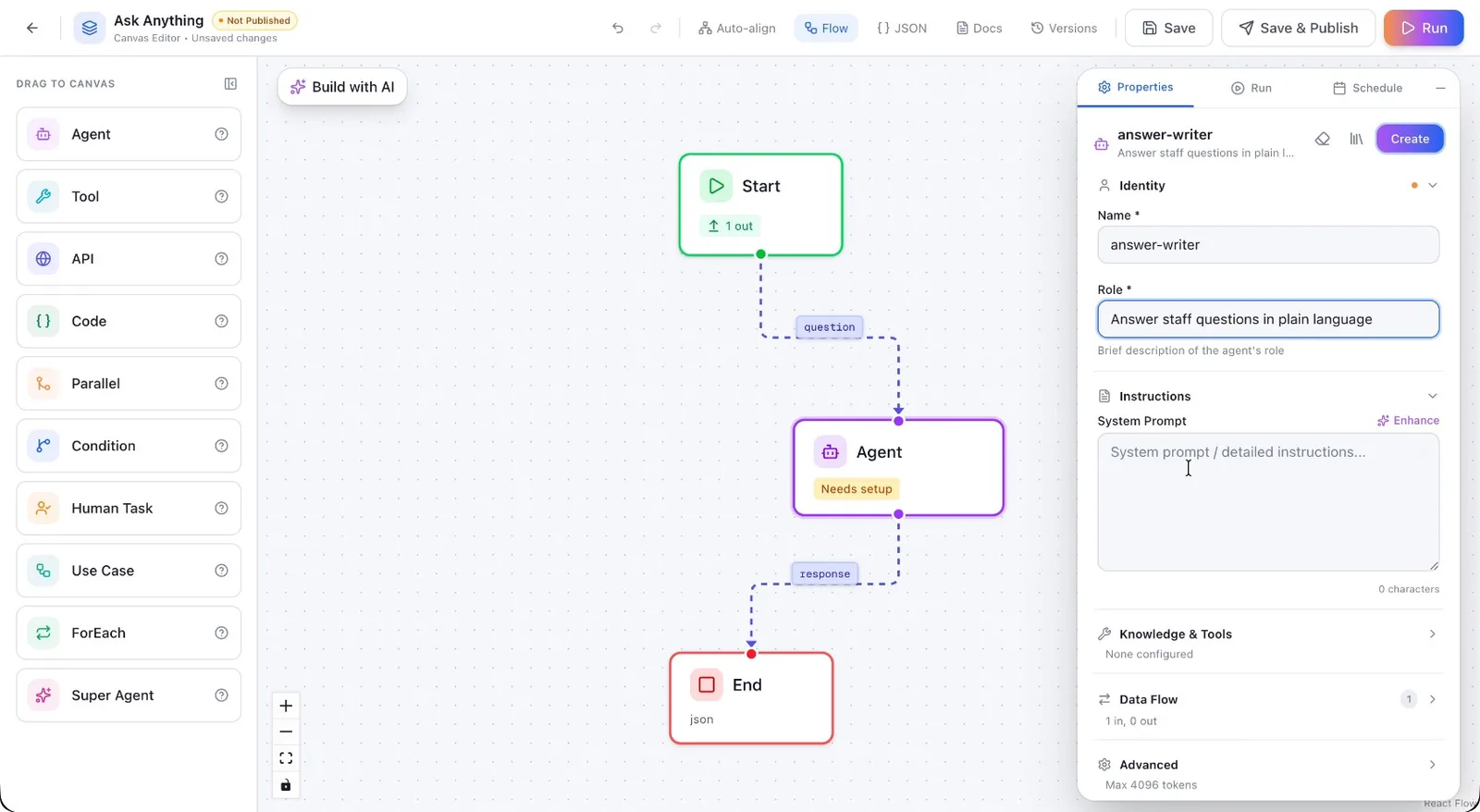Image resolution: width=1480 pixels, height=812 pixels.
Task: Auto-align the canvas nodes
Action: [737, 28]
